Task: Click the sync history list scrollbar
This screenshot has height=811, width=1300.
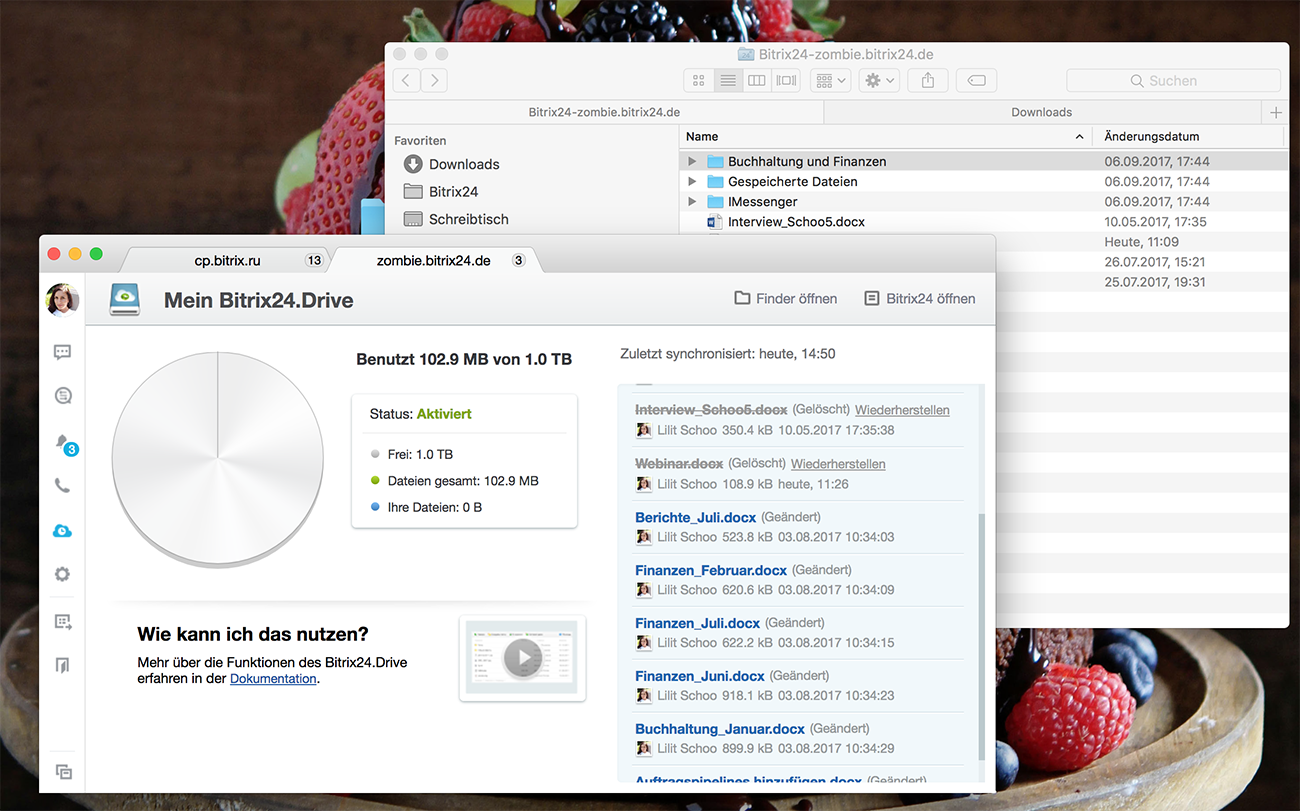Action: point(980,636)
